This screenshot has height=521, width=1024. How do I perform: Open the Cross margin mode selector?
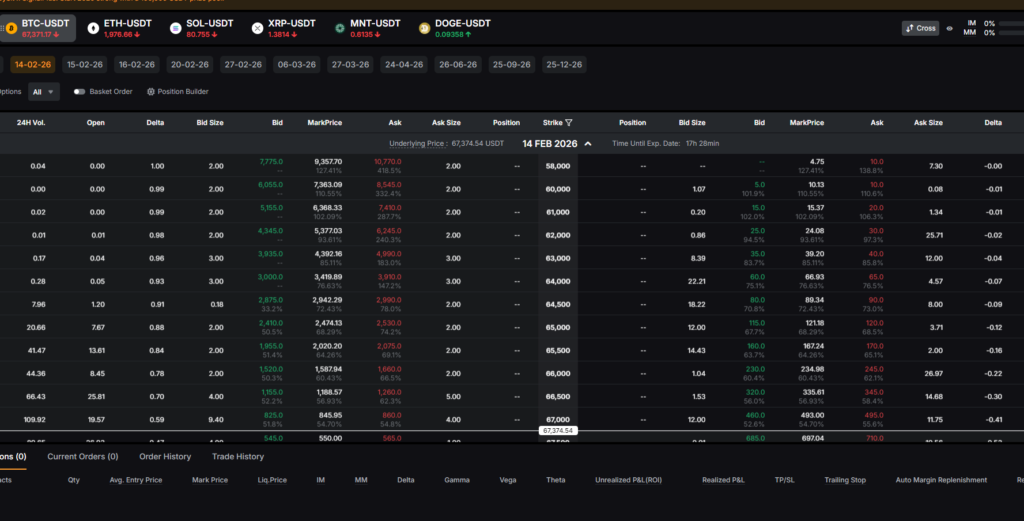(920, 28)
